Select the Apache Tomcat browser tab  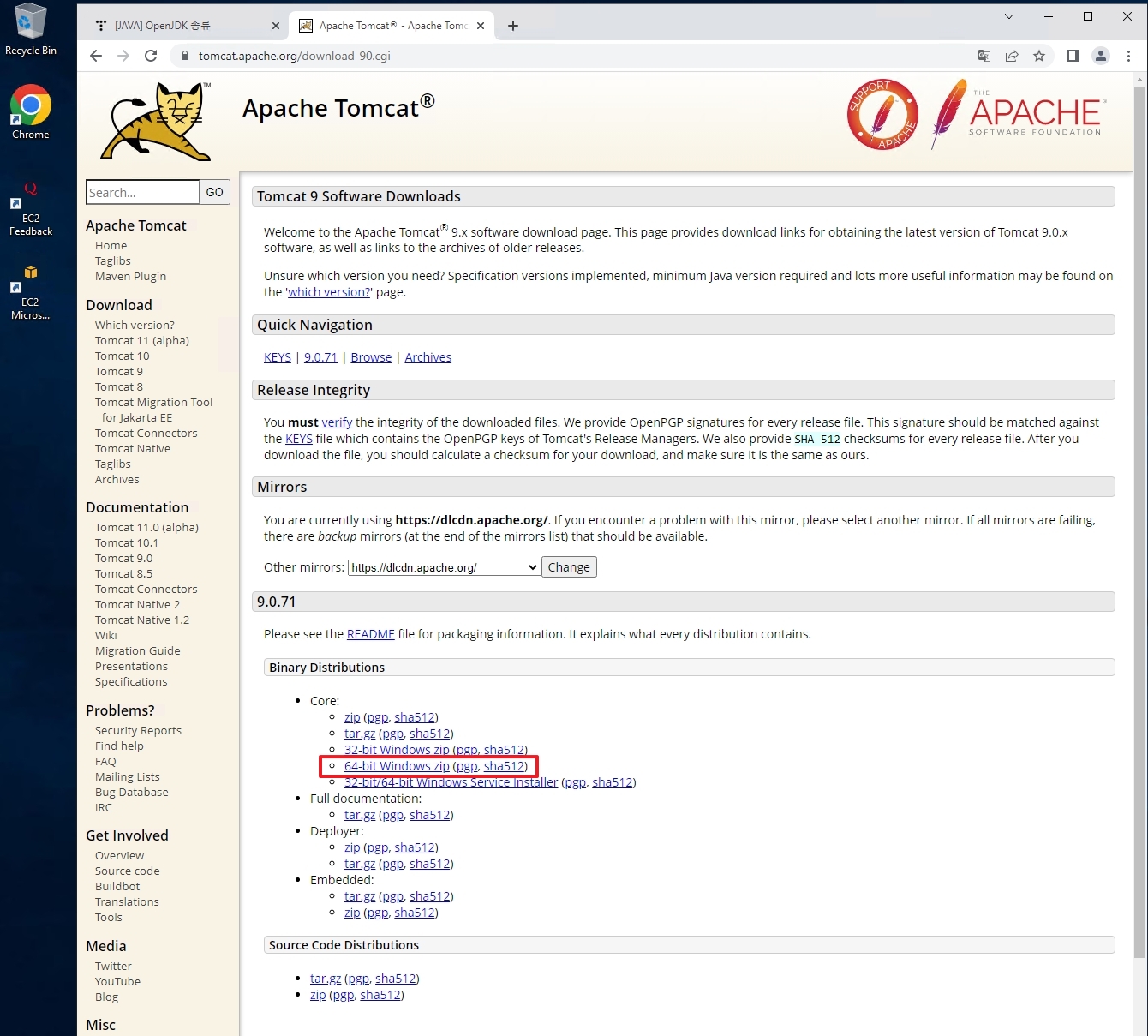pos(392,26)
